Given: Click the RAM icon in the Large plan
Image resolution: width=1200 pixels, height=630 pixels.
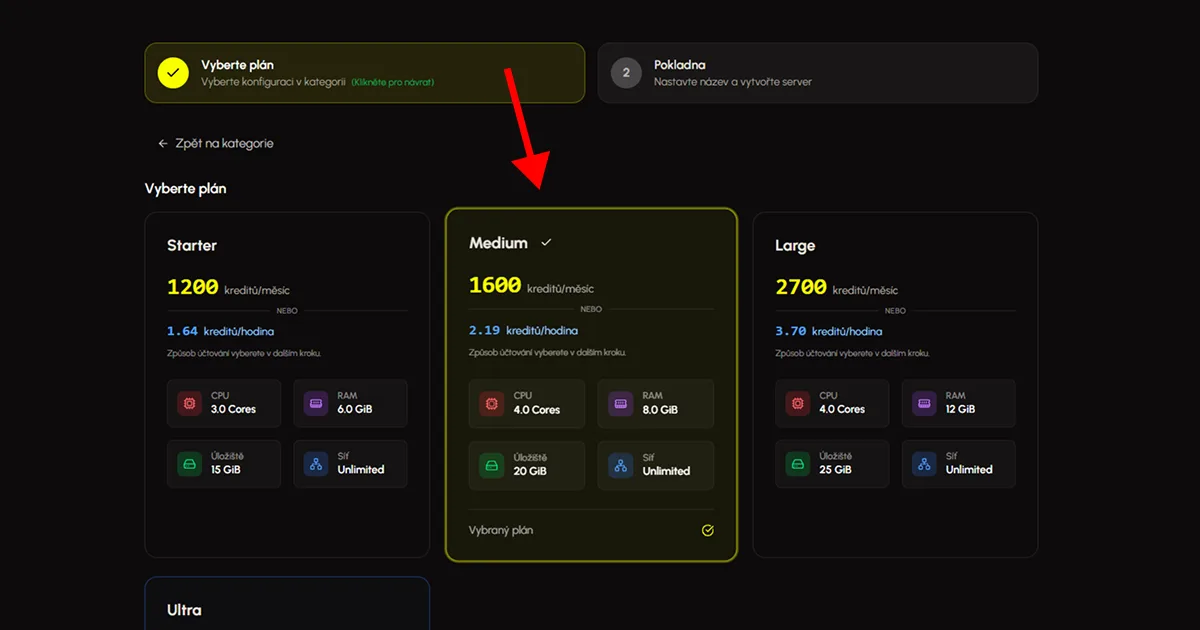Looking at the screenshot, I should coord(922,403).
